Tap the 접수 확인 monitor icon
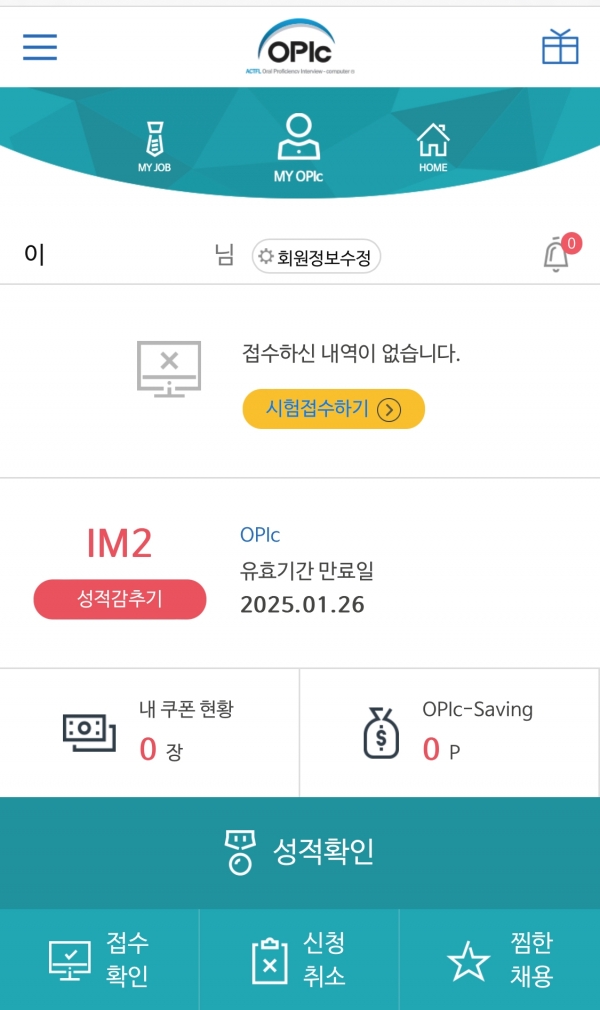The width and height of the screenshot is (600, 1010). (70, 959)
